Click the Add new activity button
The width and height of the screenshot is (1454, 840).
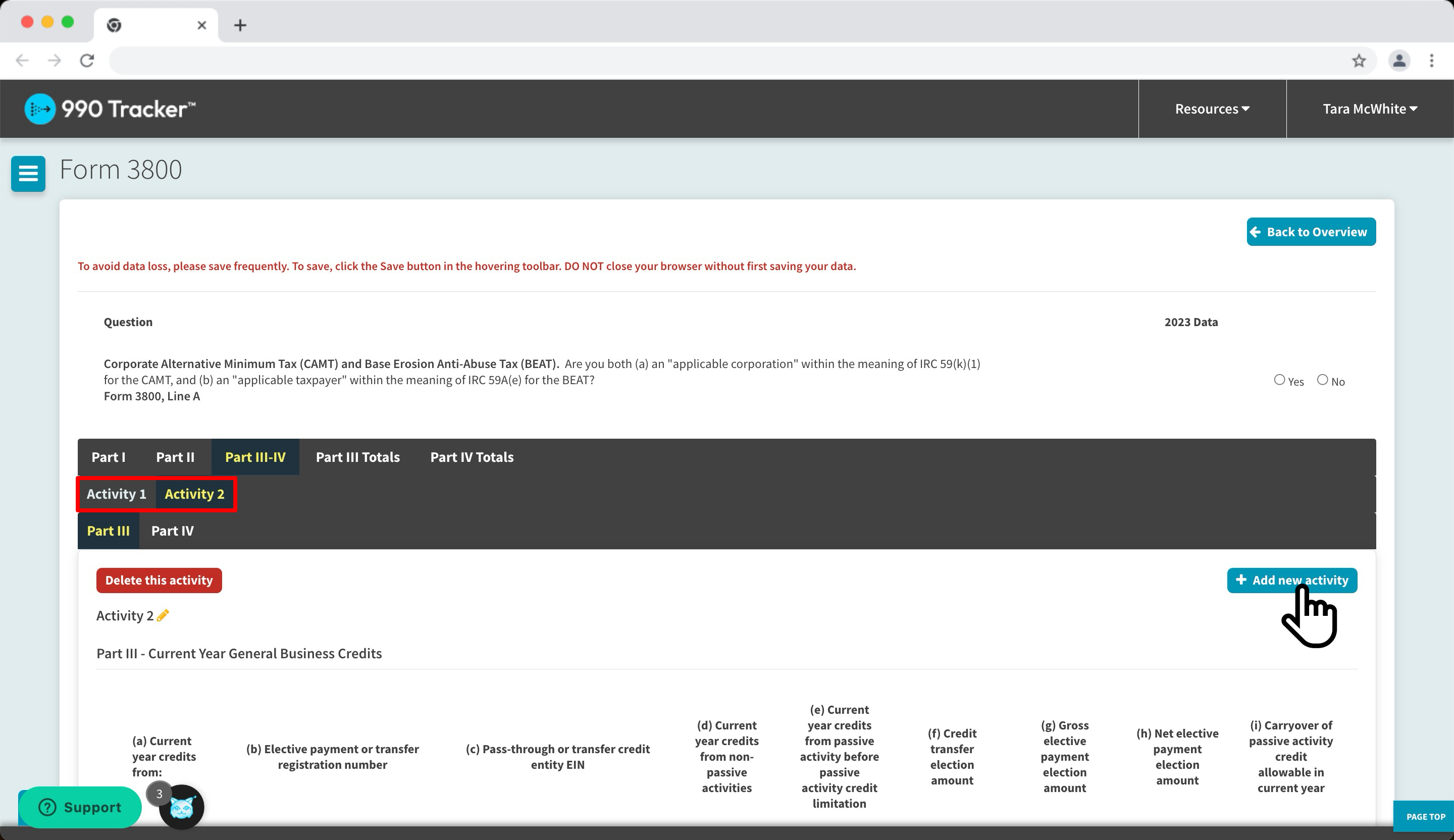click(1291, 581)
